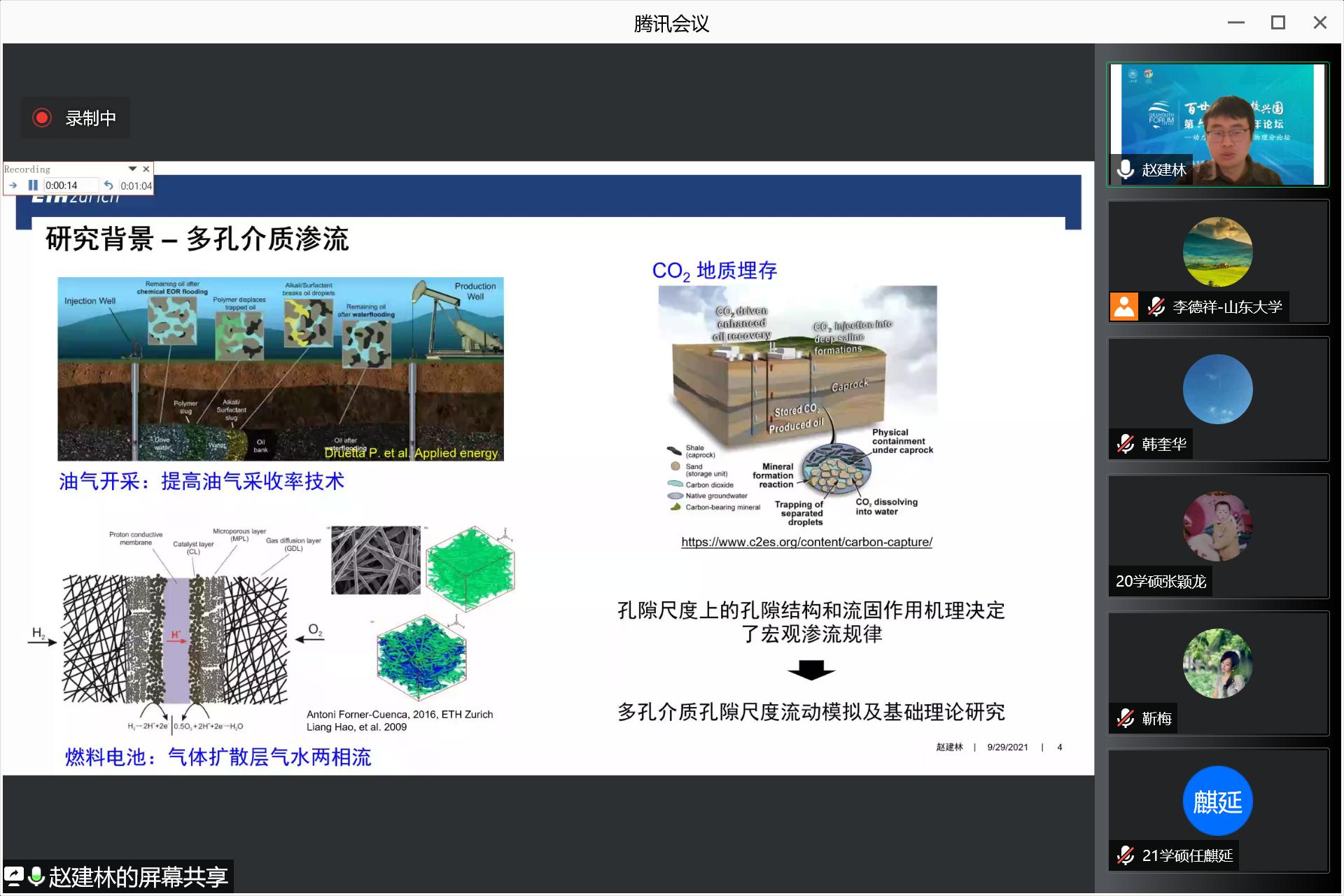Click 21学硕任麒延 muted mic icon

[x=1126, y=855]
